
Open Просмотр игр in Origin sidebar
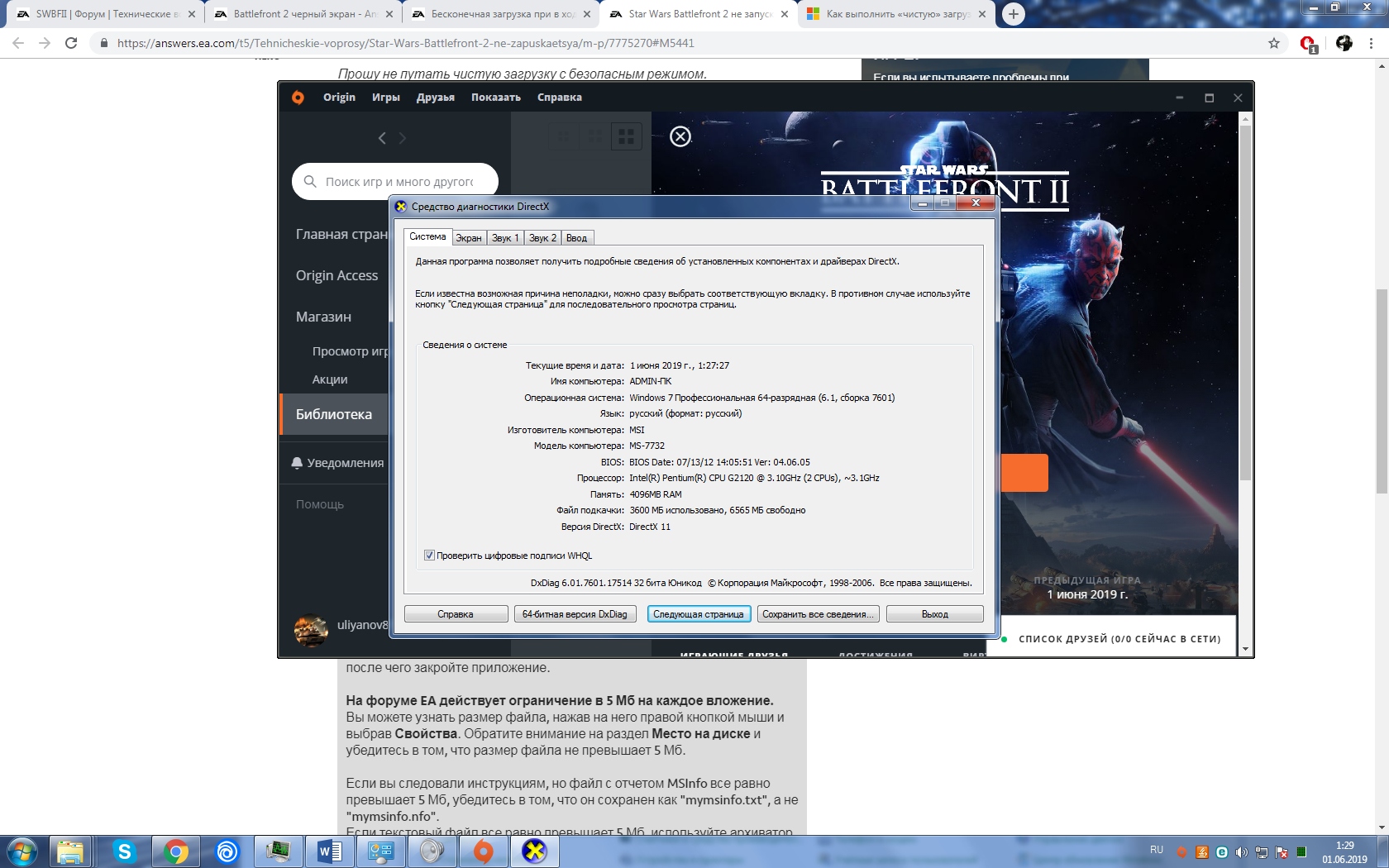(x=350, y=351)
